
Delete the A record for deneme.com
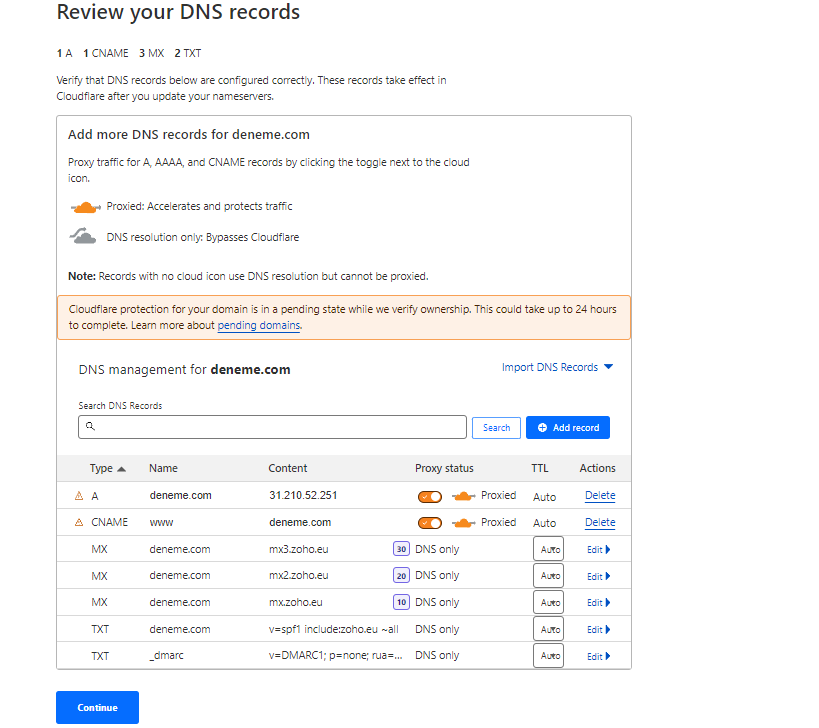click(x=600, y=496)
